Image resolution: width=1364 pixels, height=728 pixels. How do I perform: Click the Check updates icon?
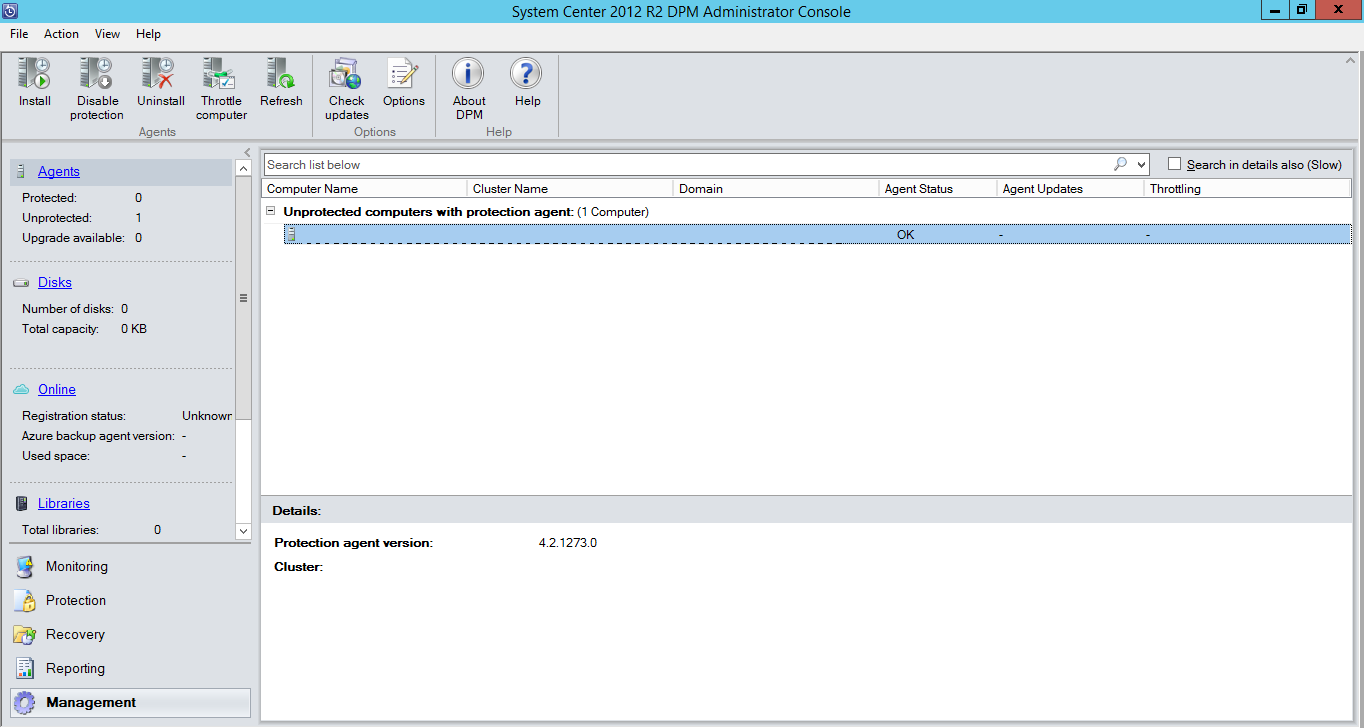345,85
